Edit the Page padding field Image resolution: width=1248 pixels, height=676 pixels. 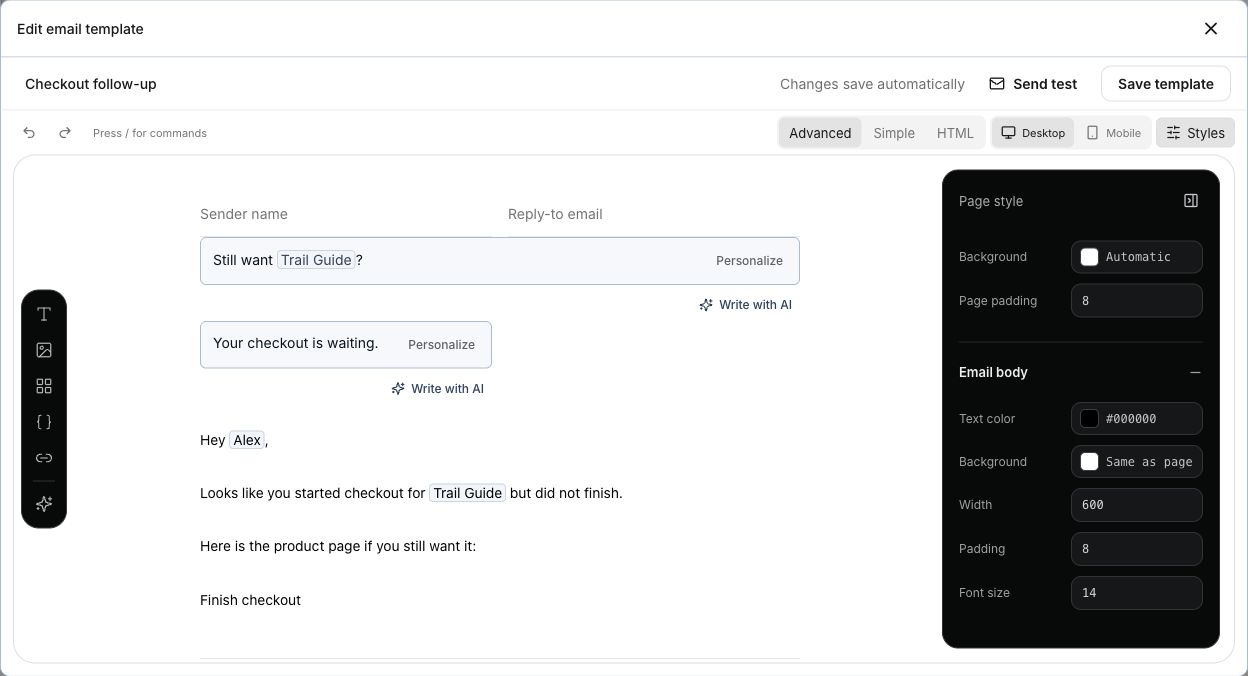(1136, 301)
